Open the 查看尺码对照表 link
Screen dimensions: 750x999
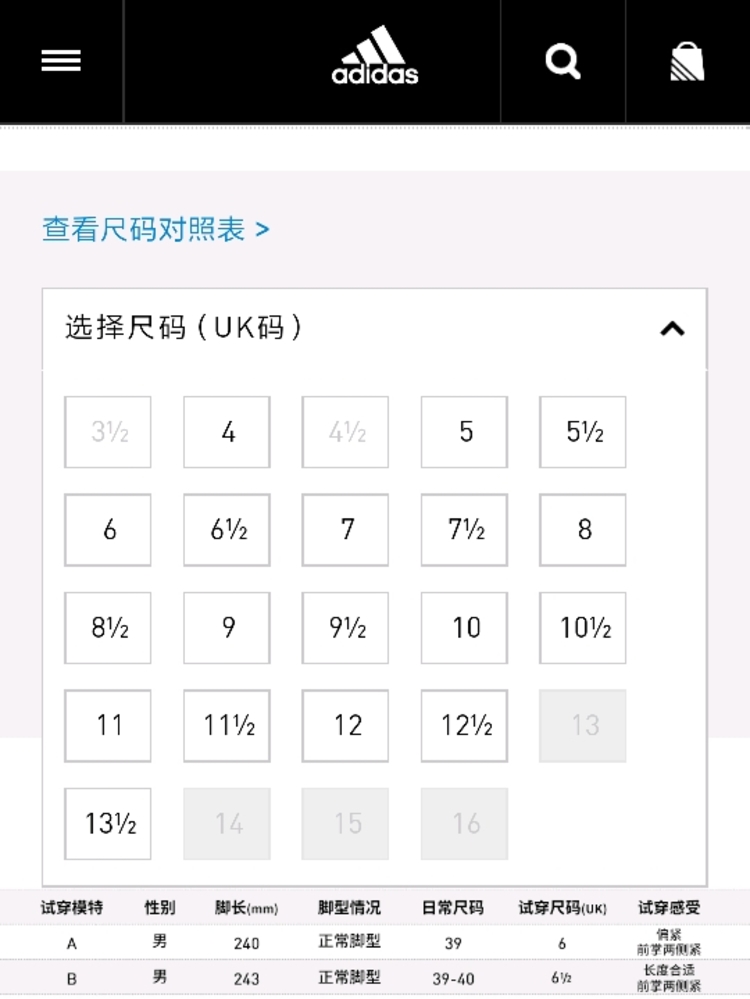point(156,229)
